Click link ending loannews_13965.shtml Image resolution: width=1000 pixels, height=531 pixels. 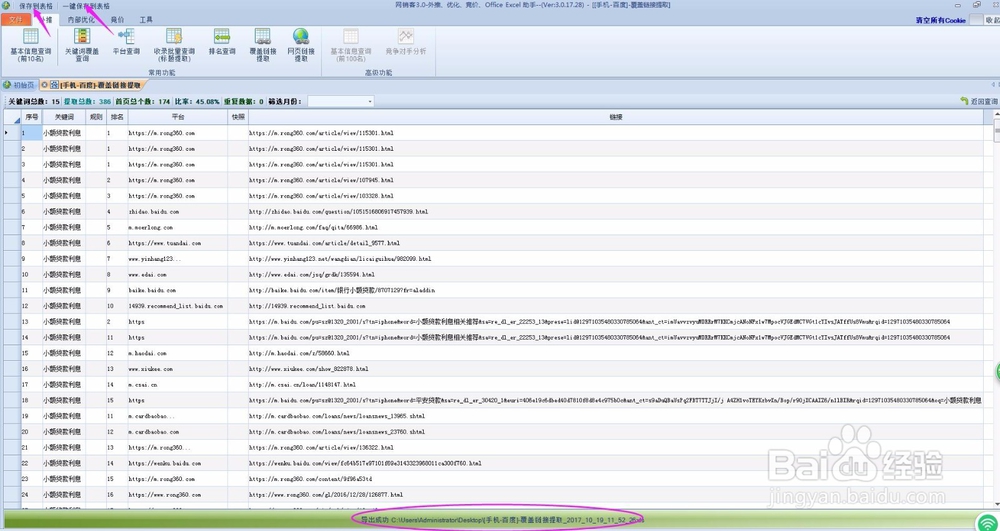coord(337,416)
